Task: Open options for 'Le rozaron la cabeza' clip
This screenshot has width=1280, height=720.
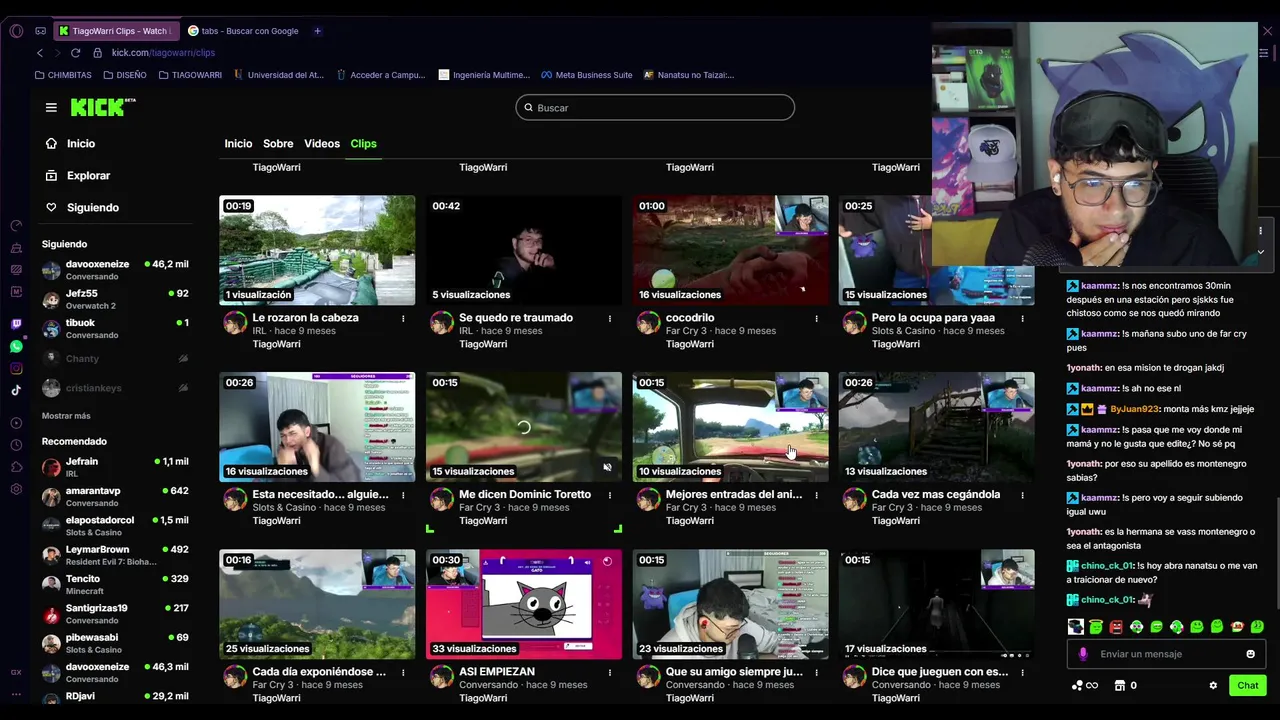Action: (x=403, y=318)
